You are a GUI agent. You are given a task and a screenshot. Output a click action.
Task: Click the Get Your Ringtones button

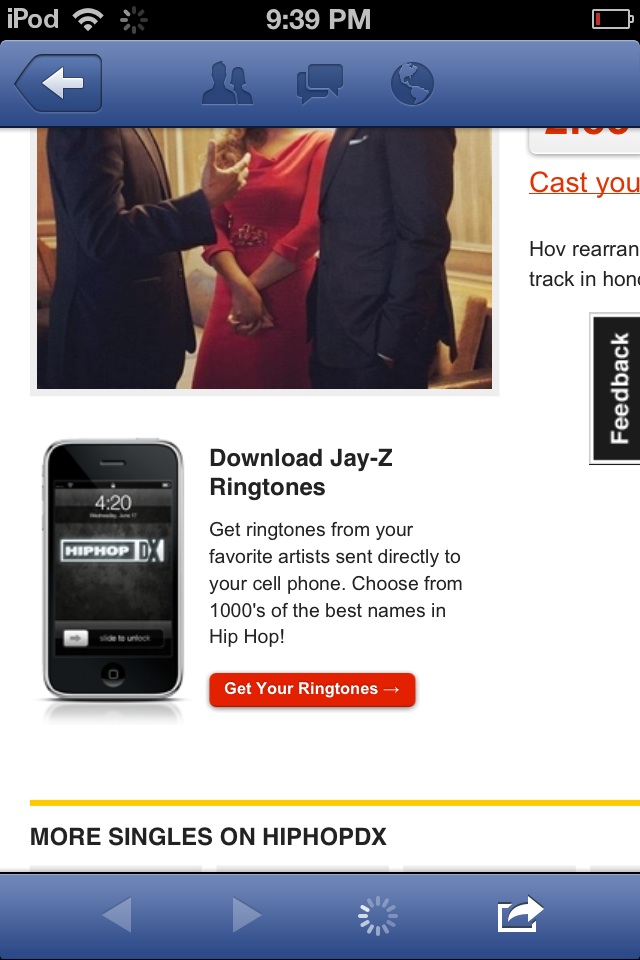[312, 689]
